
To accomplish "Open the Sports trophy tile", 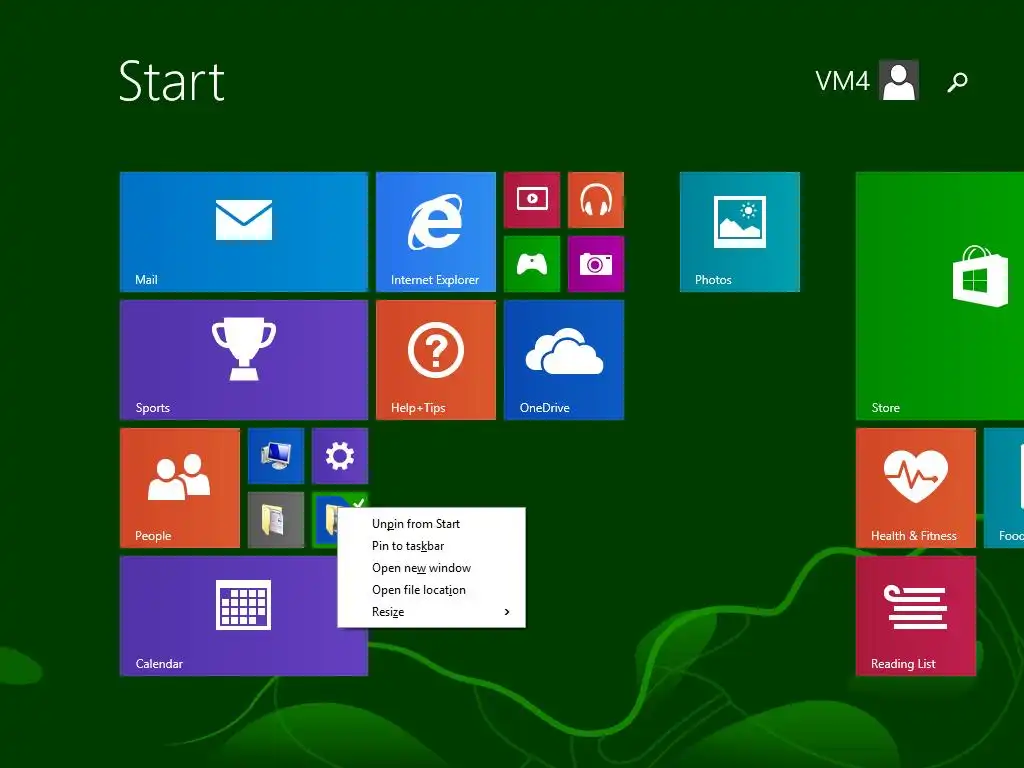I will [244, 360].
